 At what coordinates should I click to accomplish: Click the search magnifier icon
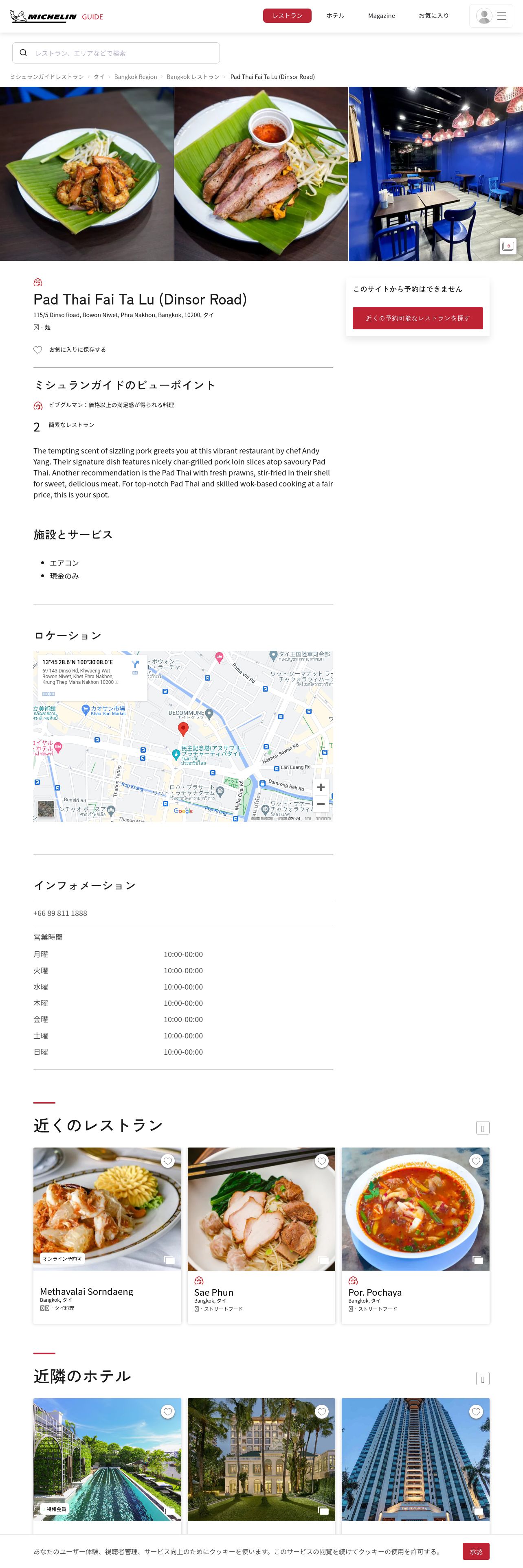coord(23,53)
